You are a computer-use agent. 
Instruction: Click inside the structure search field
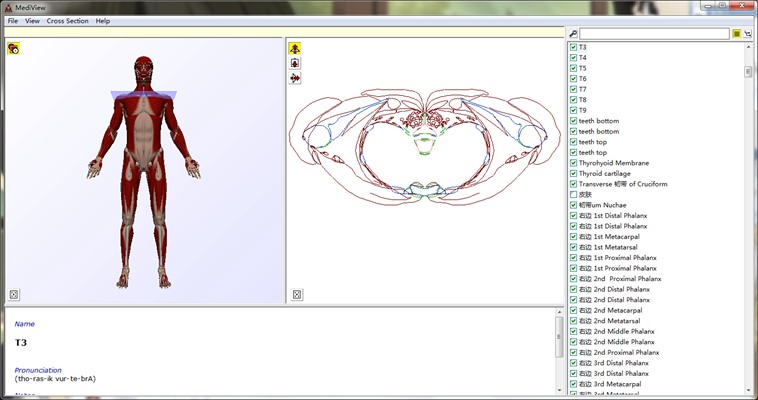point(654,33)
